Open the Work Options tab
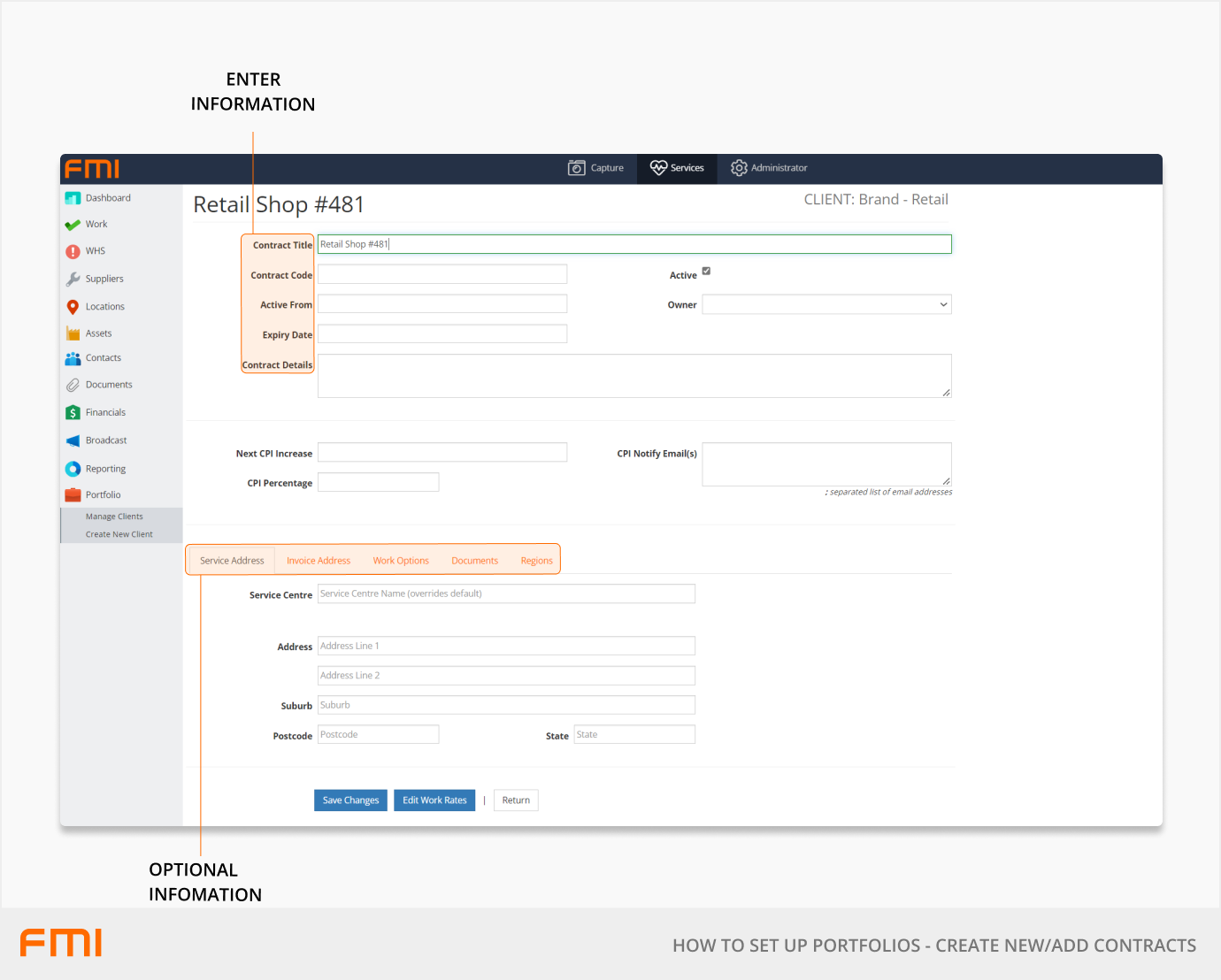Screen dimensions: 1221x980 (x=401, y=561)
